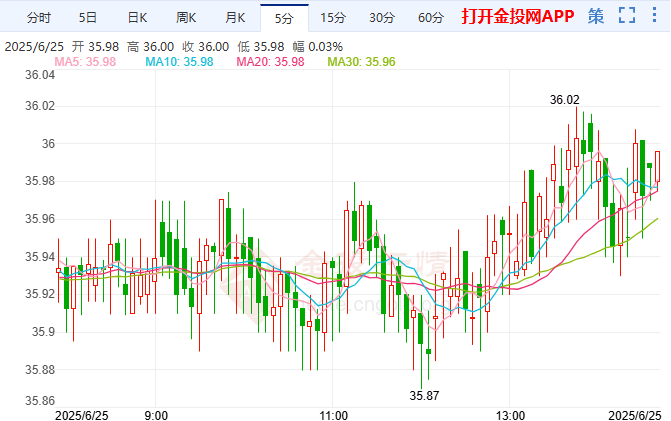Switch to the 60分 interval tab
Screen dimensions: 671x421
[430, 17]
